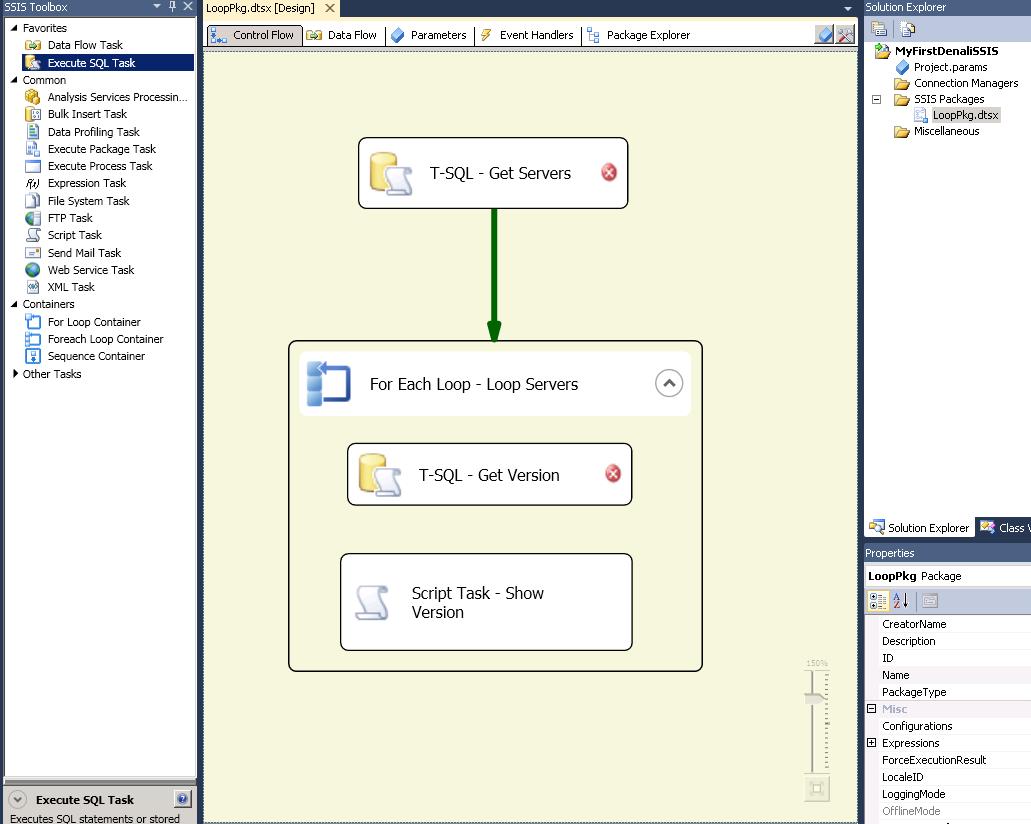Collapse the Favorites toolbox group
The width and height of the screenshot is (1031, 824).
tap(14, 28)
